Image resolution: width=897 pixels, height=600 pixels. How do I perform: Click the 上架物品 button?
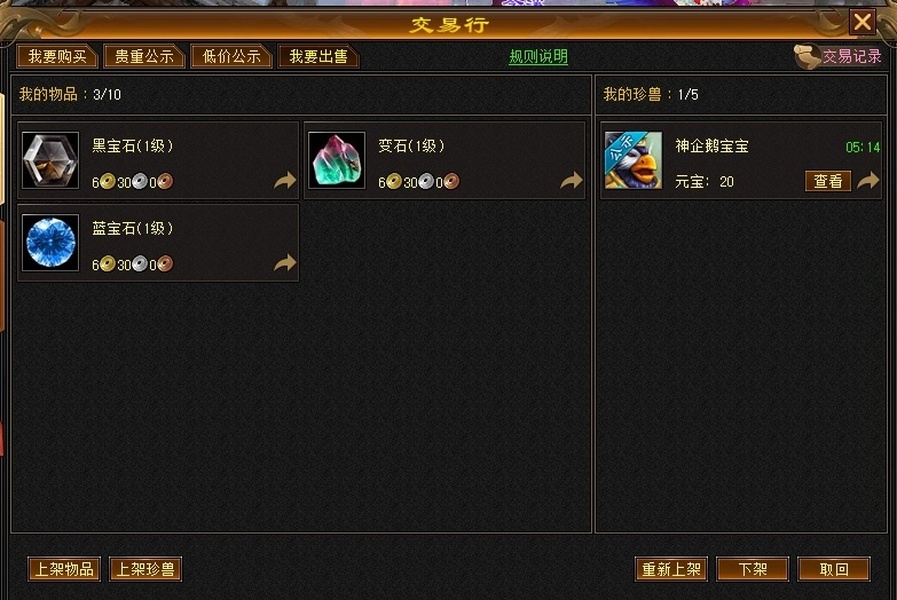click(x=64, y=569)
